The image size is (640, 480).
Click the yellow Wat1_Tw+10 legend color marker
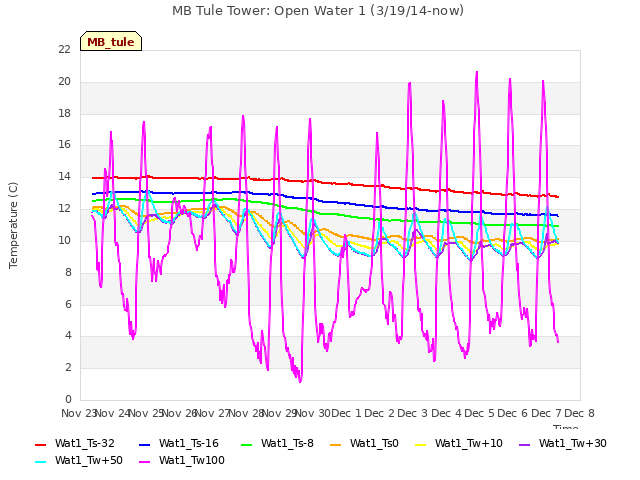420,444
